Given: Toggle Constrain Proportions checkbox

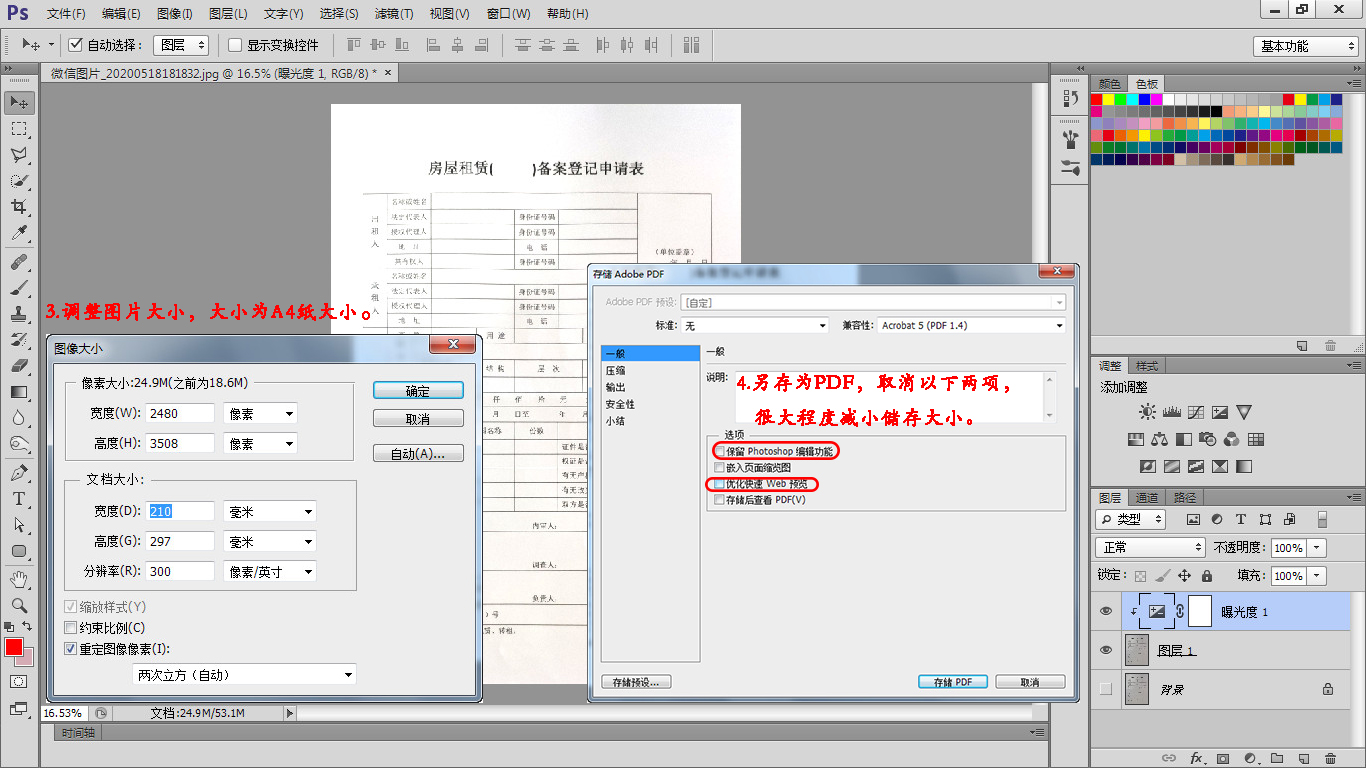Looking at the screenshot, I should coord(70,628).
